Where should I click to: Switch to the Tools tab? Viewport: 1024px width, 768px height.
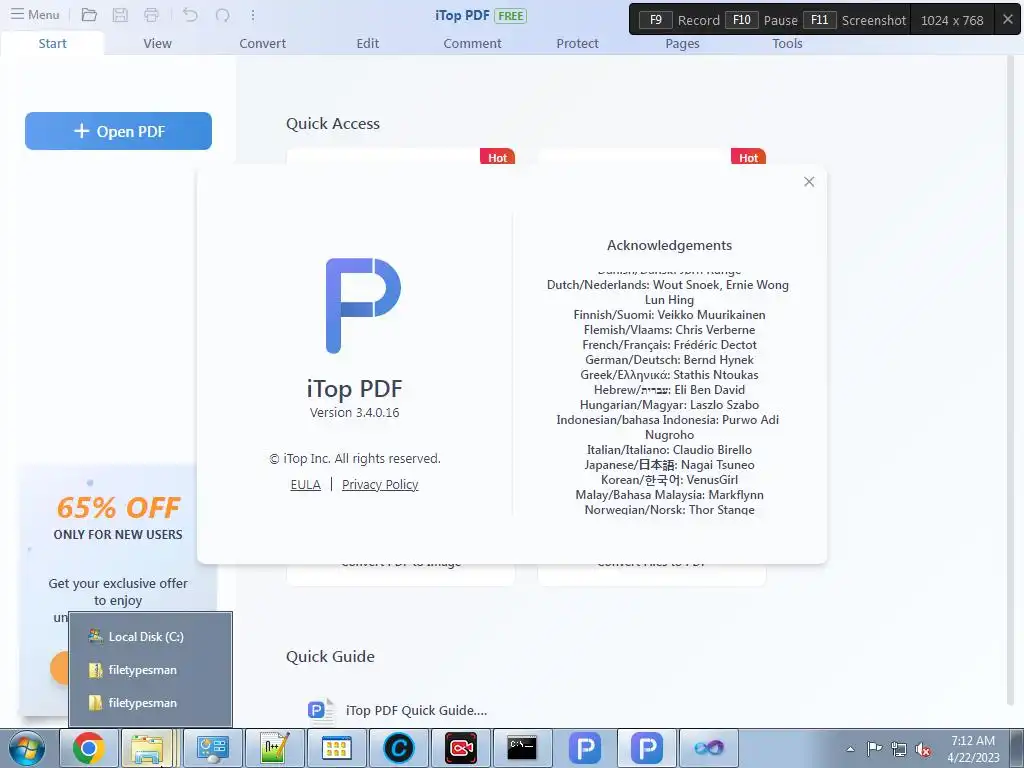click(787, 43)
